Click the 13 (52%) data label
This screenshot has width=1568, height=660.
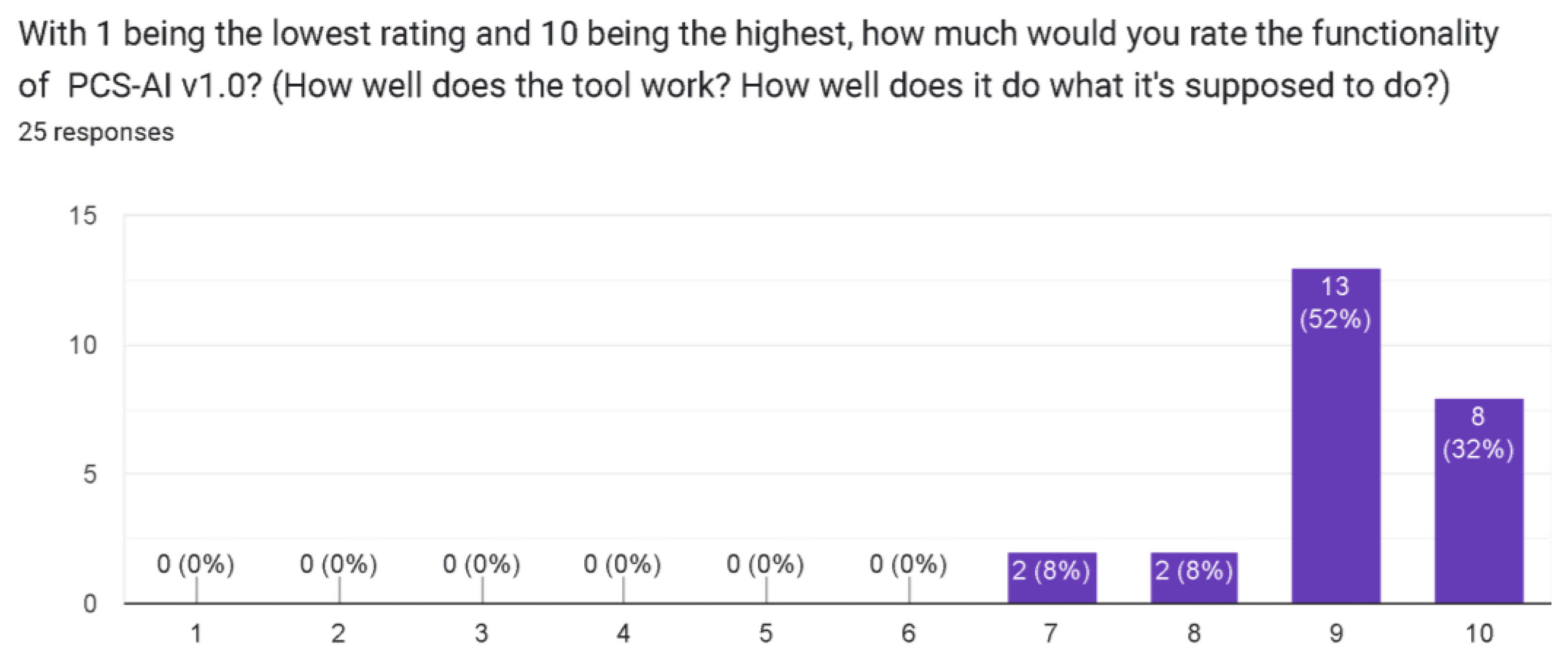tap(1336, 303)
